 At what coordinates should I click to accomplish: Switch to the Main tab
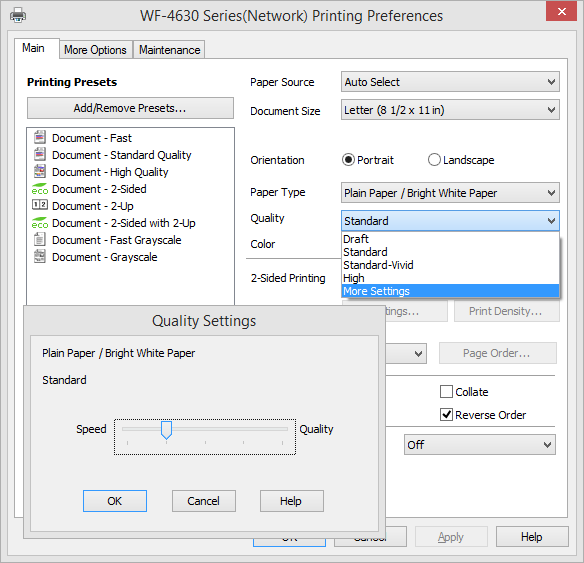click(x=36, y=48)
